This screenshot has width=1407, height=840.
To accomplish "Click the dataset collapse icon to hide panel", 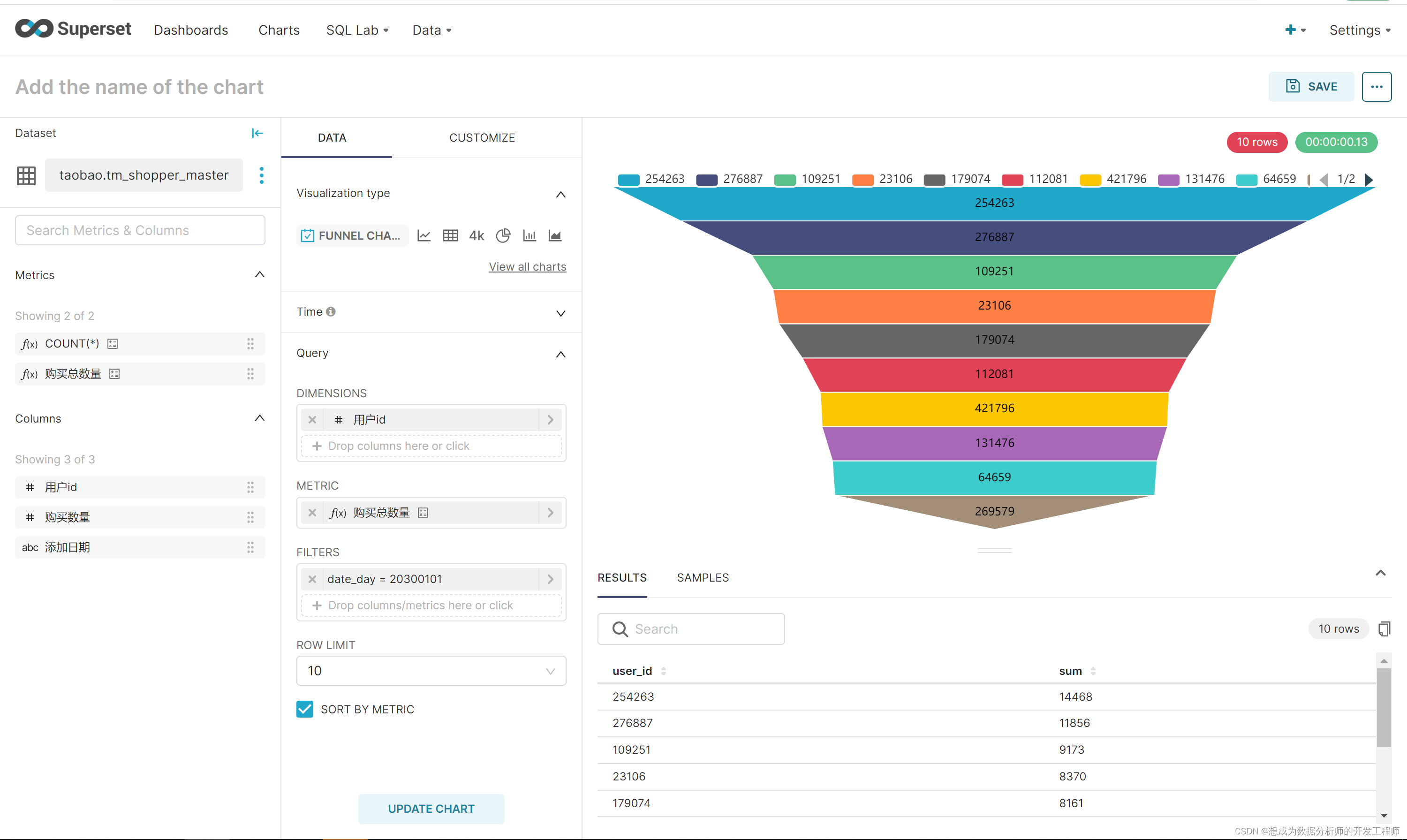I will [258, 133].
